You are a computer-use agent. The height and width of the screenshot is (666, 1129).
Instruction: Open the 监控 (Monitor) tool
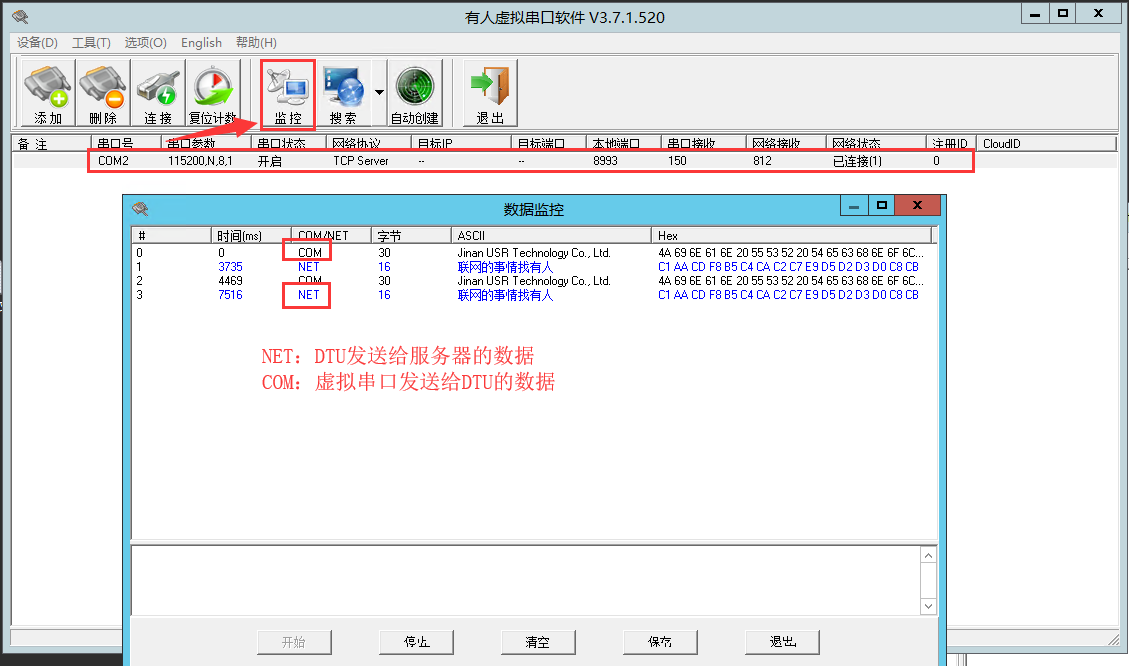[x=288, y=94]
